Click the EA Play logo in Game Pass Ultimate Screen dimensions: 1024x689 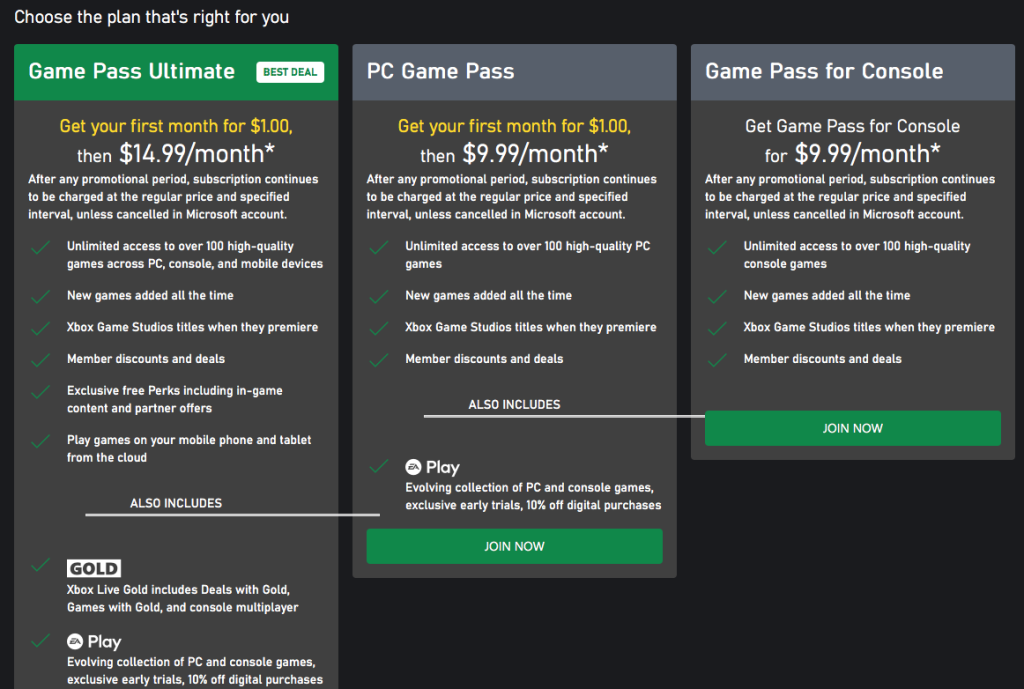point(94,642)
